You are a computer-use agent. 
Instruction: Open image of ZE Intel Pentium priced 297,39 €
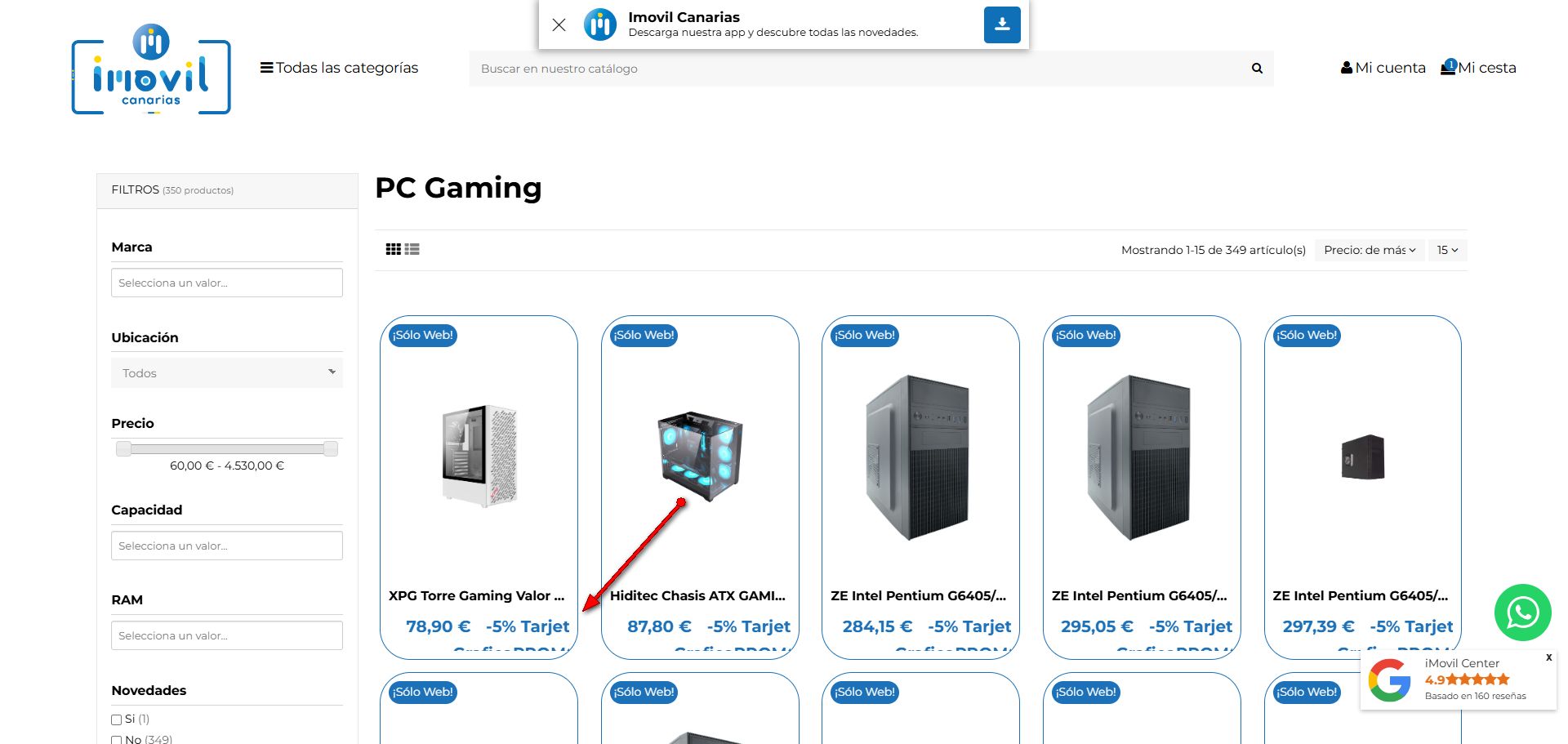click(1363, 457)
